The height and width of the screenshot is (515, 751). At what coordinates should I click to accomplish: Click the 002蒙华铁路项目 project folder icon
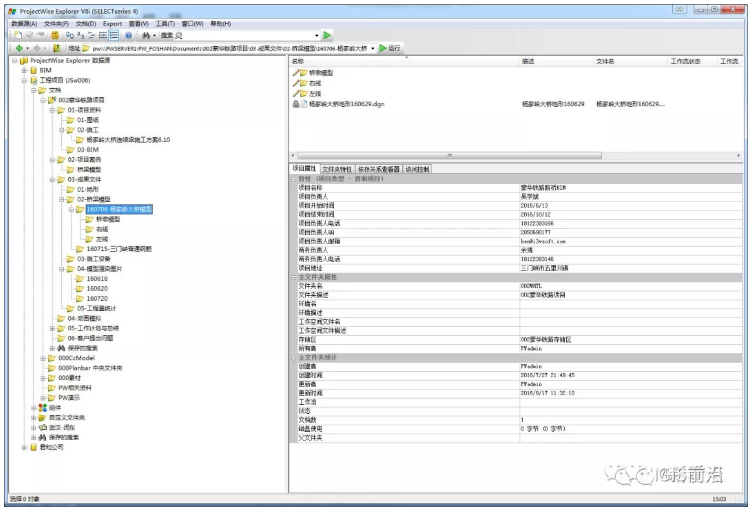coord(52,100)
